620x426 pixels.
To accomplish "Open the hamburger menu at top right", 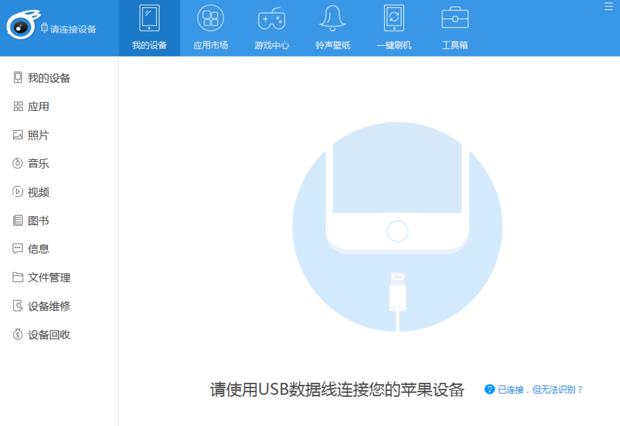I will click(609, 6).
